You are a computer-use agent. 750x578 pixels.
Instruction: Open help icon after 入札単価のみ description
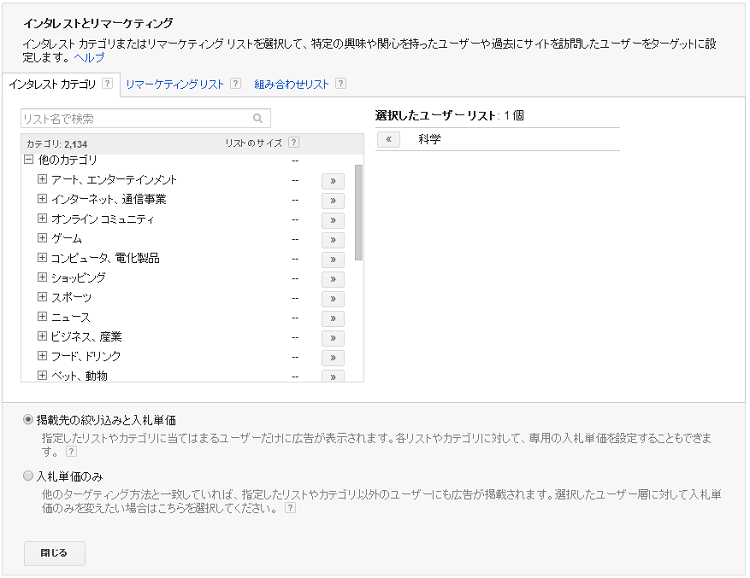pyautogui.click(x=290, y=508)
